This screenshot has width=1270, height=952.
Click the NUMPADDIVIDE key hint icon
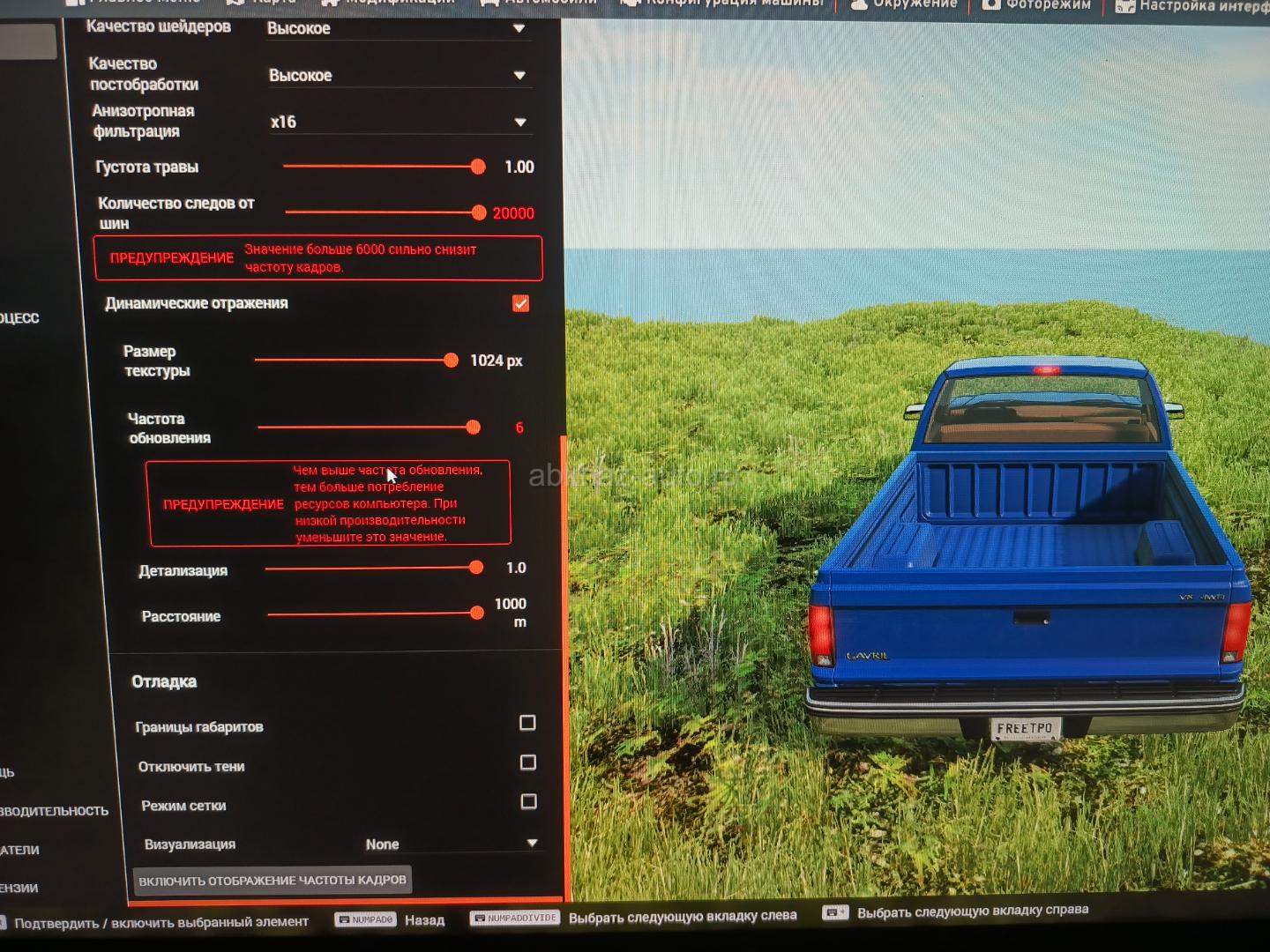coord(515,918)
